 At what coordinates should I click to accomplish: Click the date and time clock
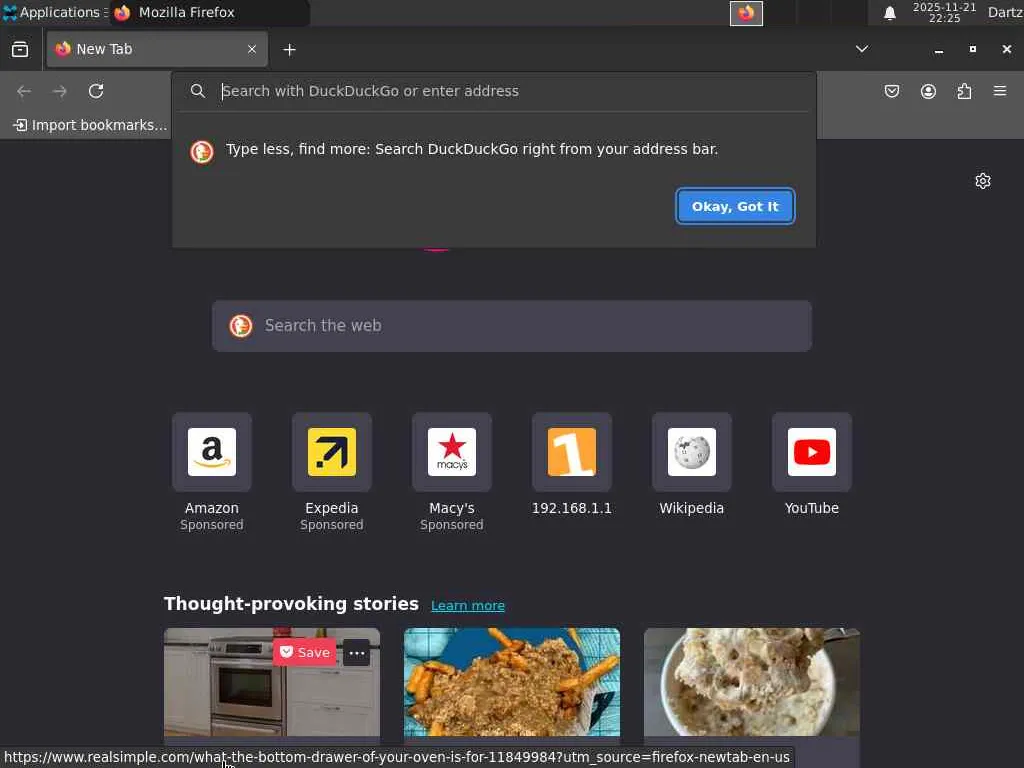click(x=944, y=12)
